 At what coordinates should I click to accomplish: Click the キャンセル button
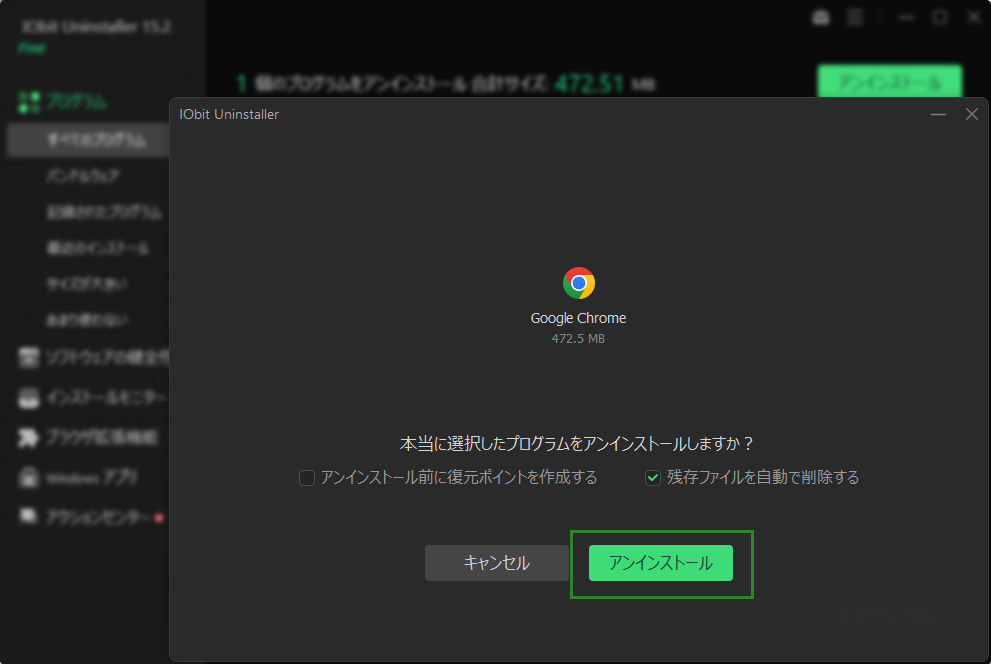497,563
